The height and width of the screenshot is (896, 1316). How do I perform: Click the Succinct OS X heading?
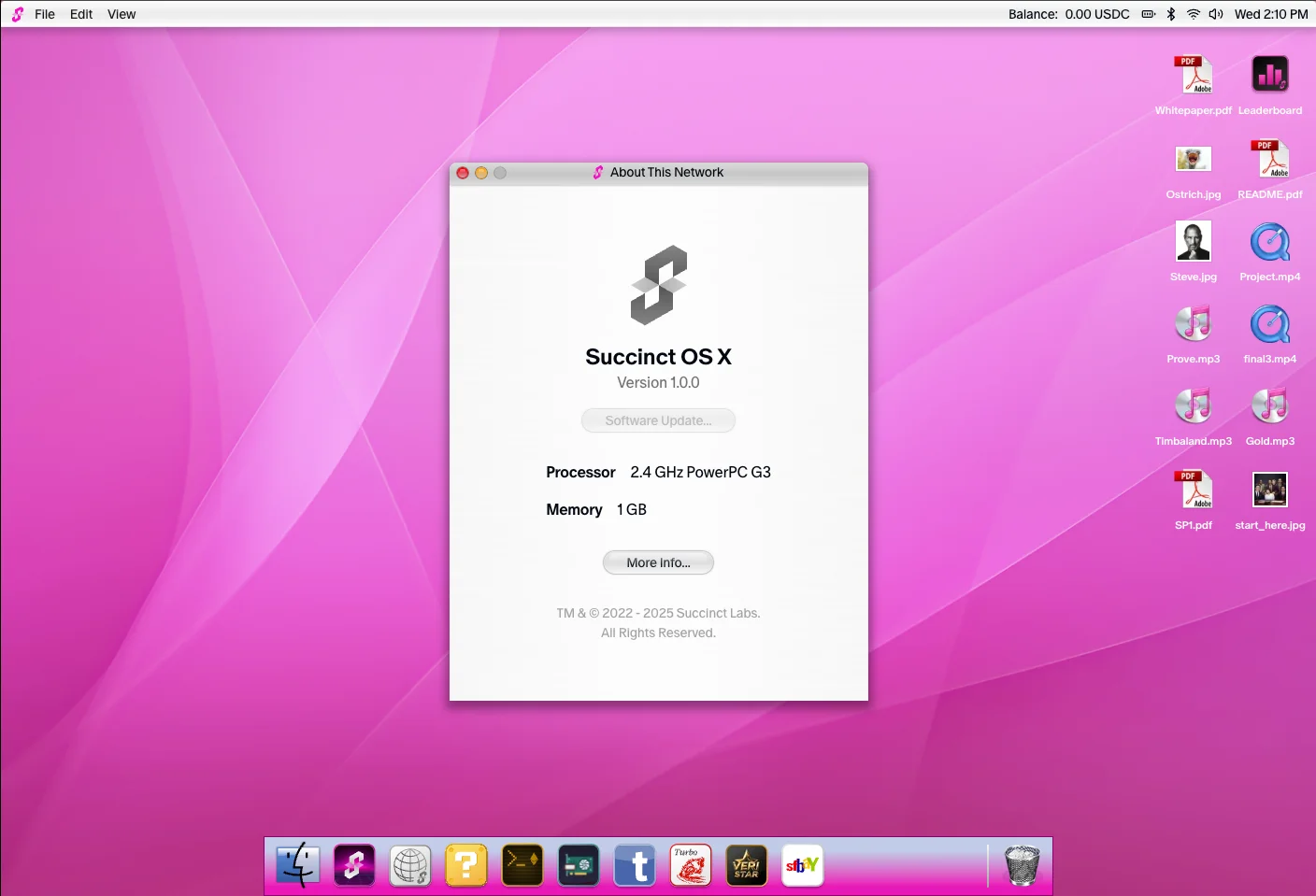pos(658,357)
